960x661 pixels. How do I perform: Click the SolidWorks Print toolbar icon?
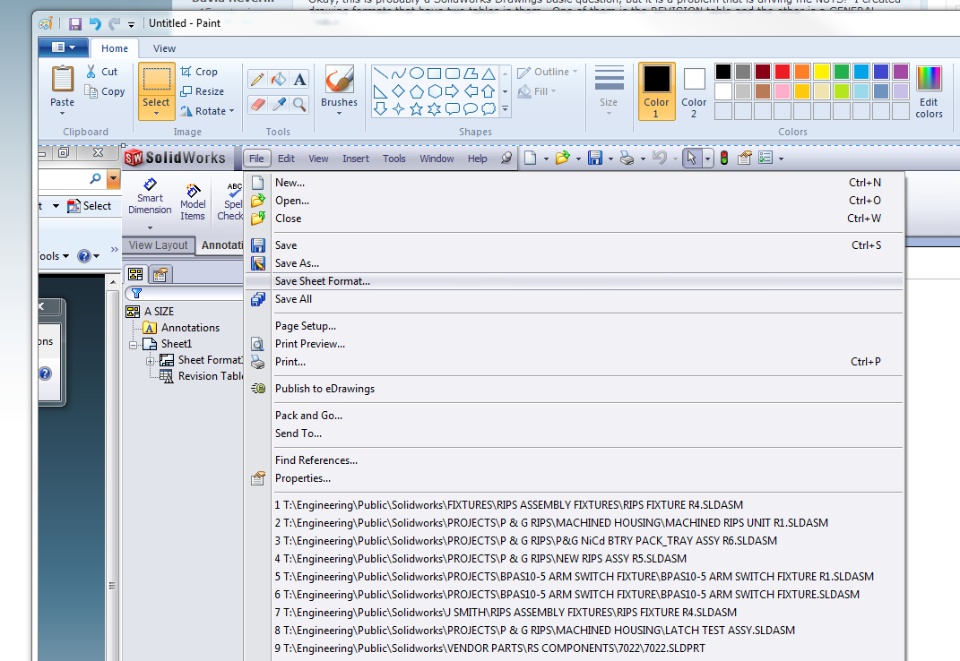[626, 159]
